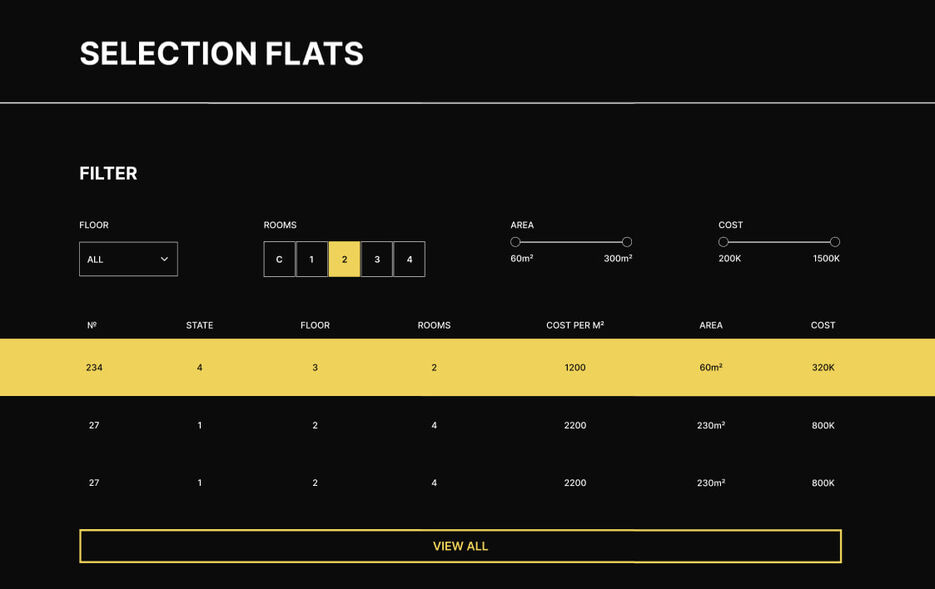Click the Rooms column header in table

(x=434, y=325)
